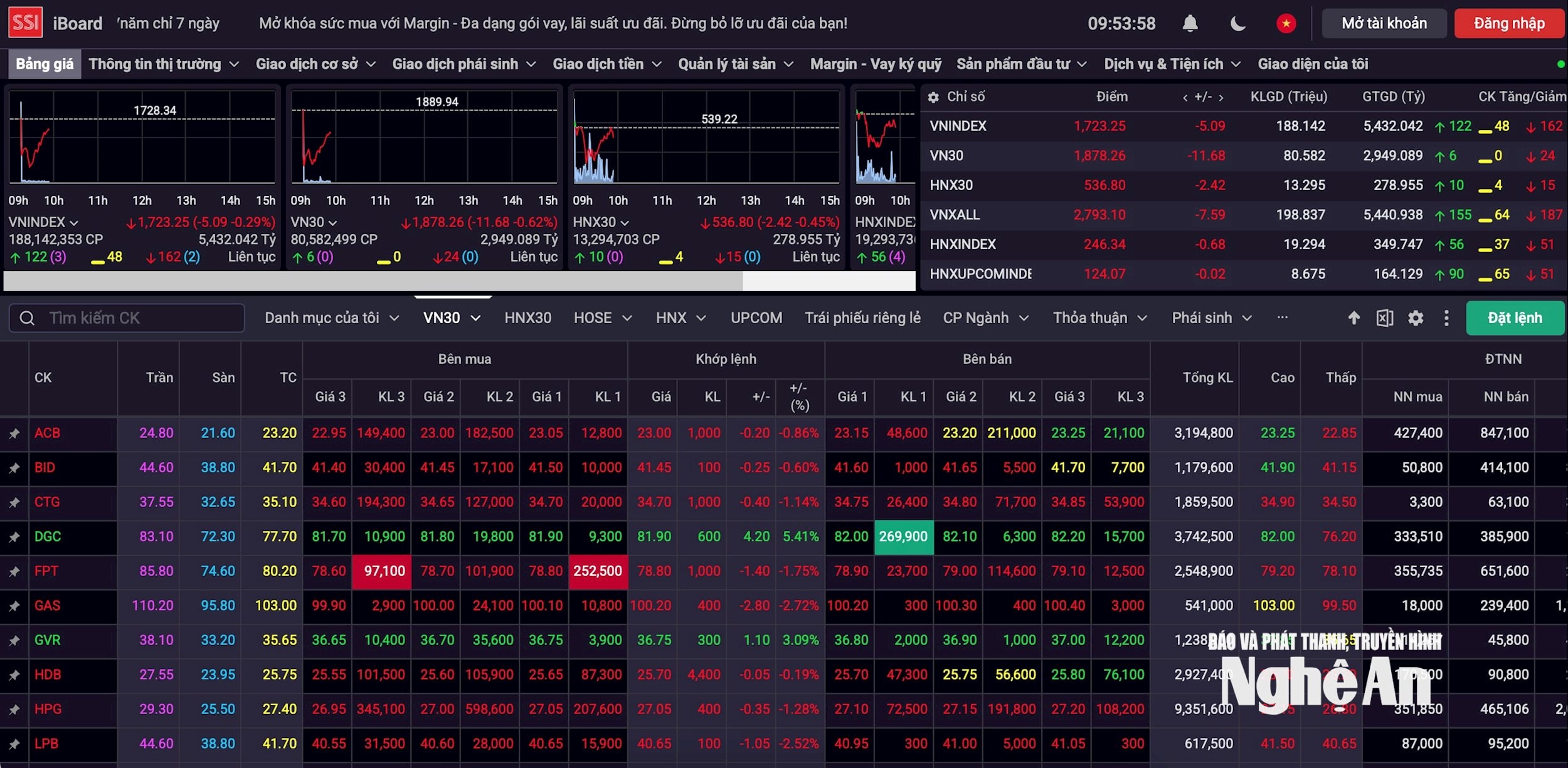Click the SSI logo icon

(x=26, y=23)
